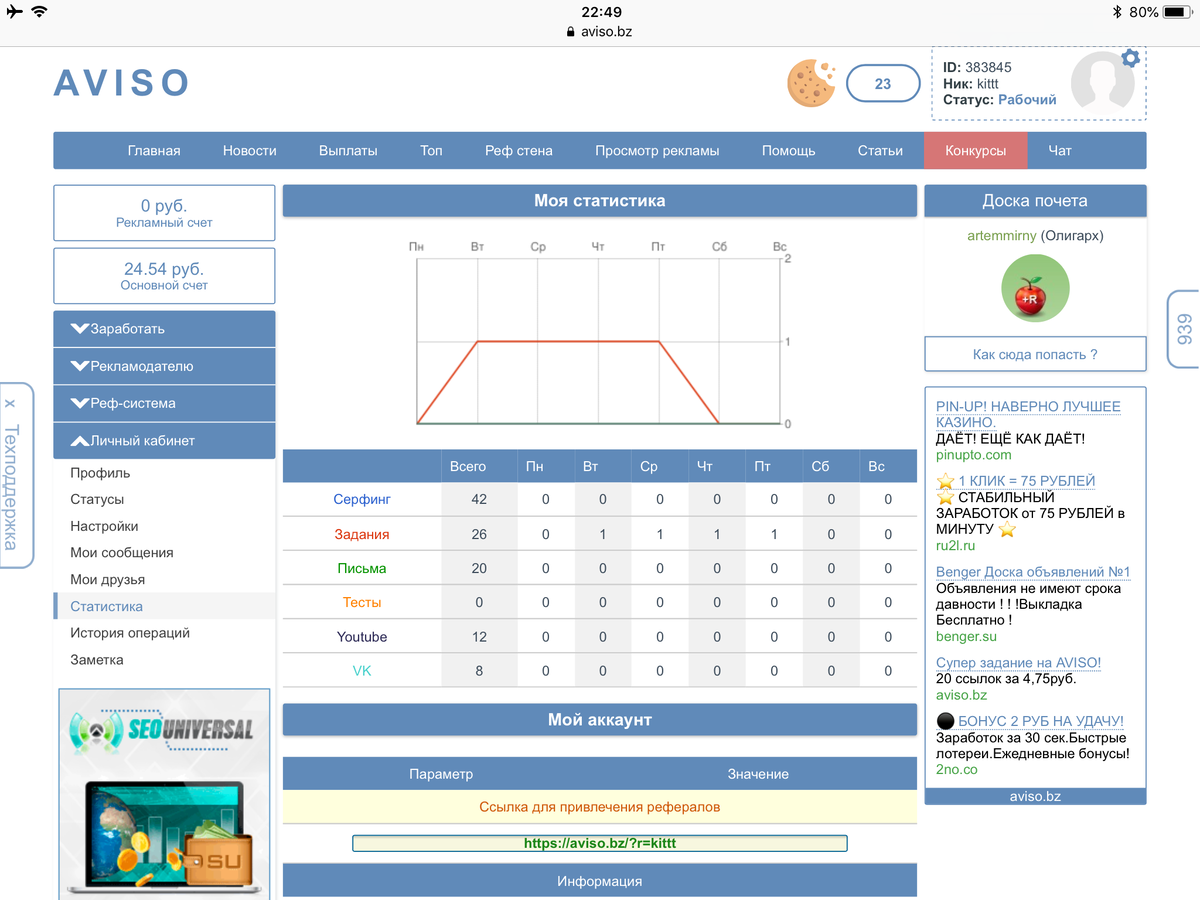Open profile settings gear icon
1200x900 pixels.
(x=1130, y=58)
